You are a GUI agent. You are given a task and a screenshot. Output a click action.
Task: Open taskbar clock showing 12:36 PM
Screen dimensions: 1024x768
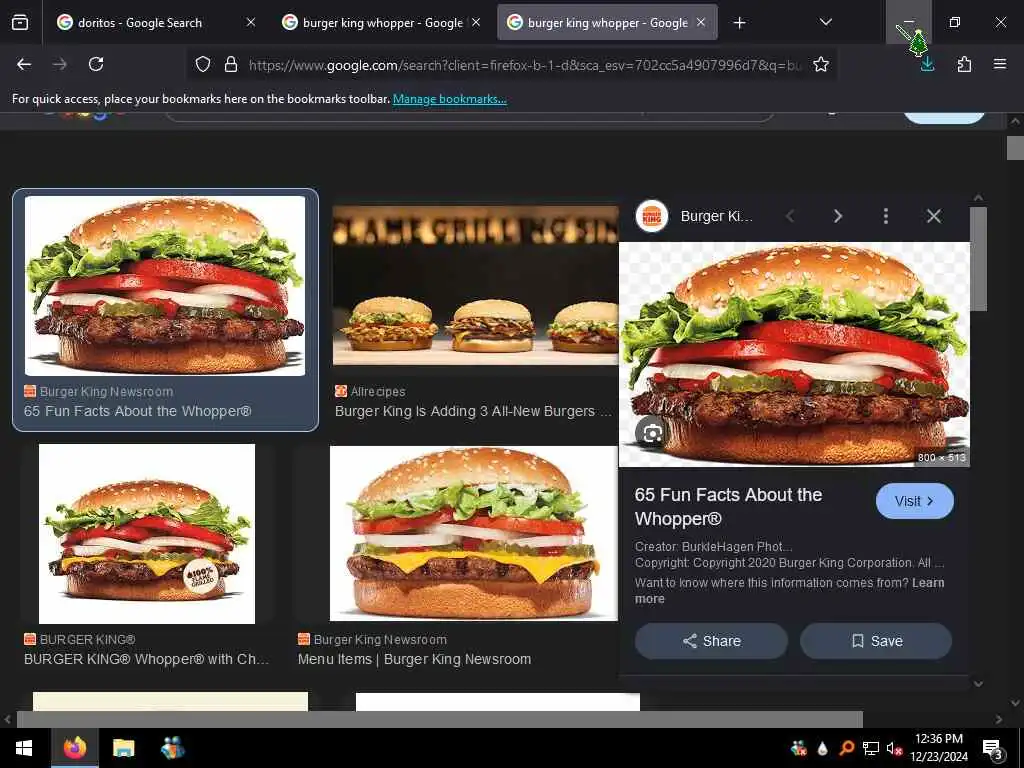pos(938,748)
